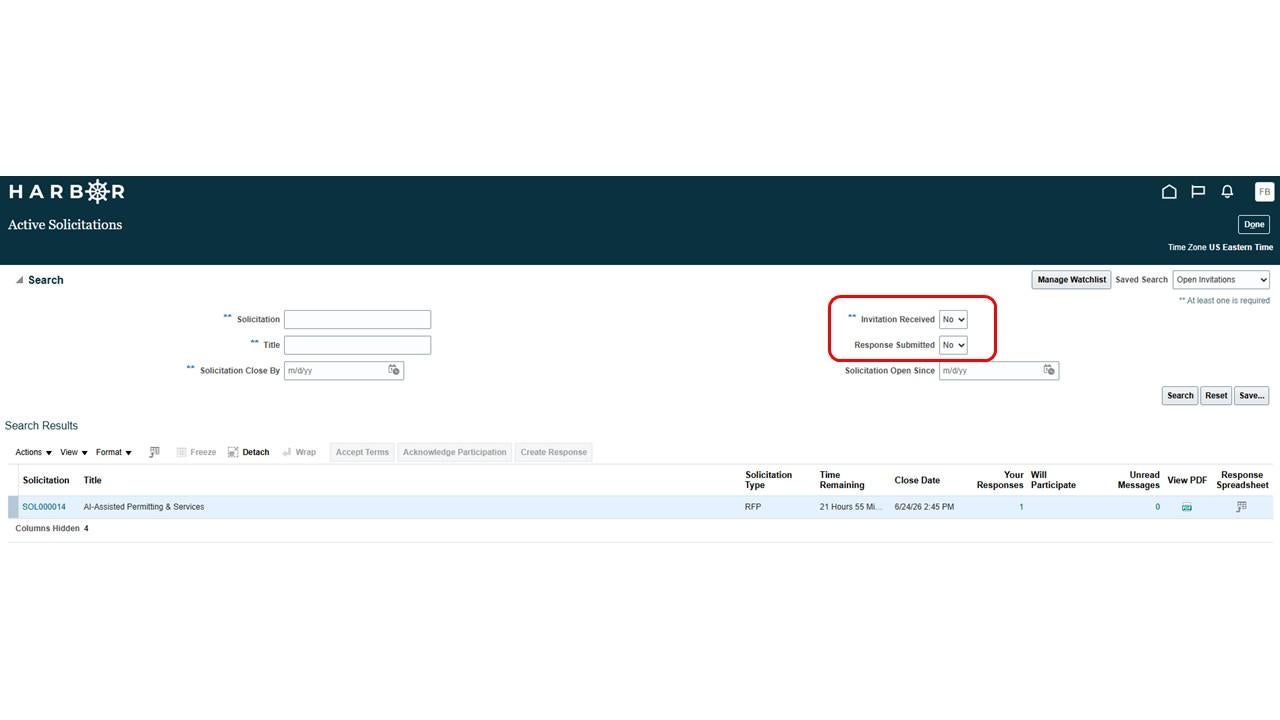
Task: Click Time Zone US Eastern Time text
Action: click(1220, 247)
